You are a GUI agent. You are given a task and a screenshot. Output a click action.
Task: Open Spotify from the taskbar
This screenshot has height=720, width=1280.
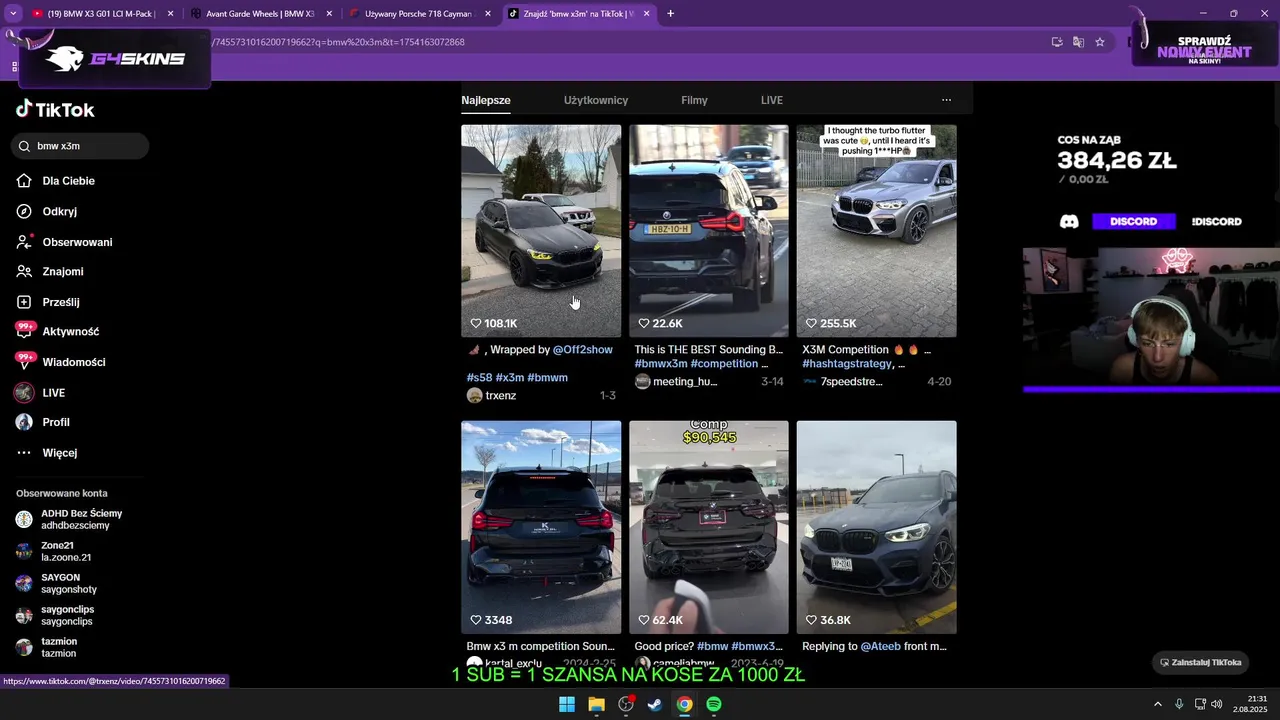(x=714, y=704)
